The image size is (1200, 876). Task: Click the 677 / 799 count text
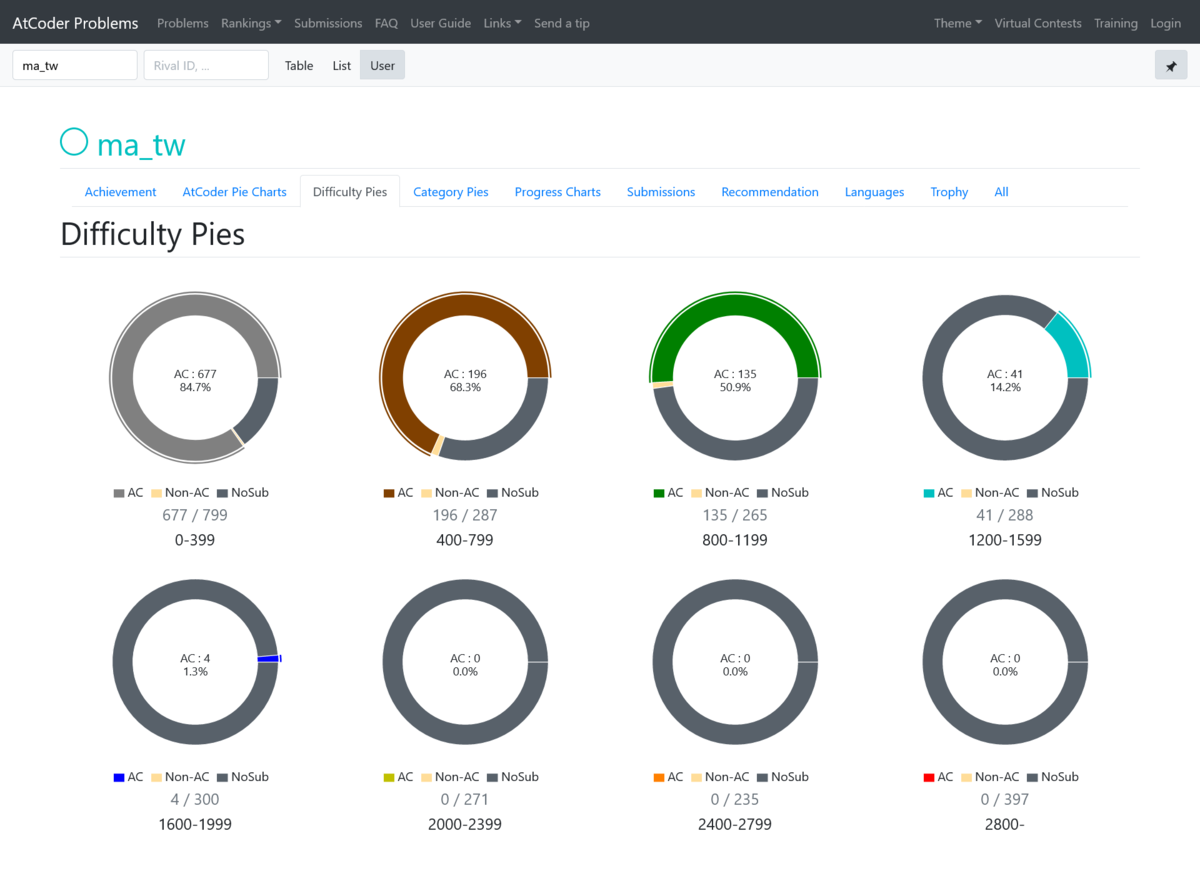click(195, 515)
